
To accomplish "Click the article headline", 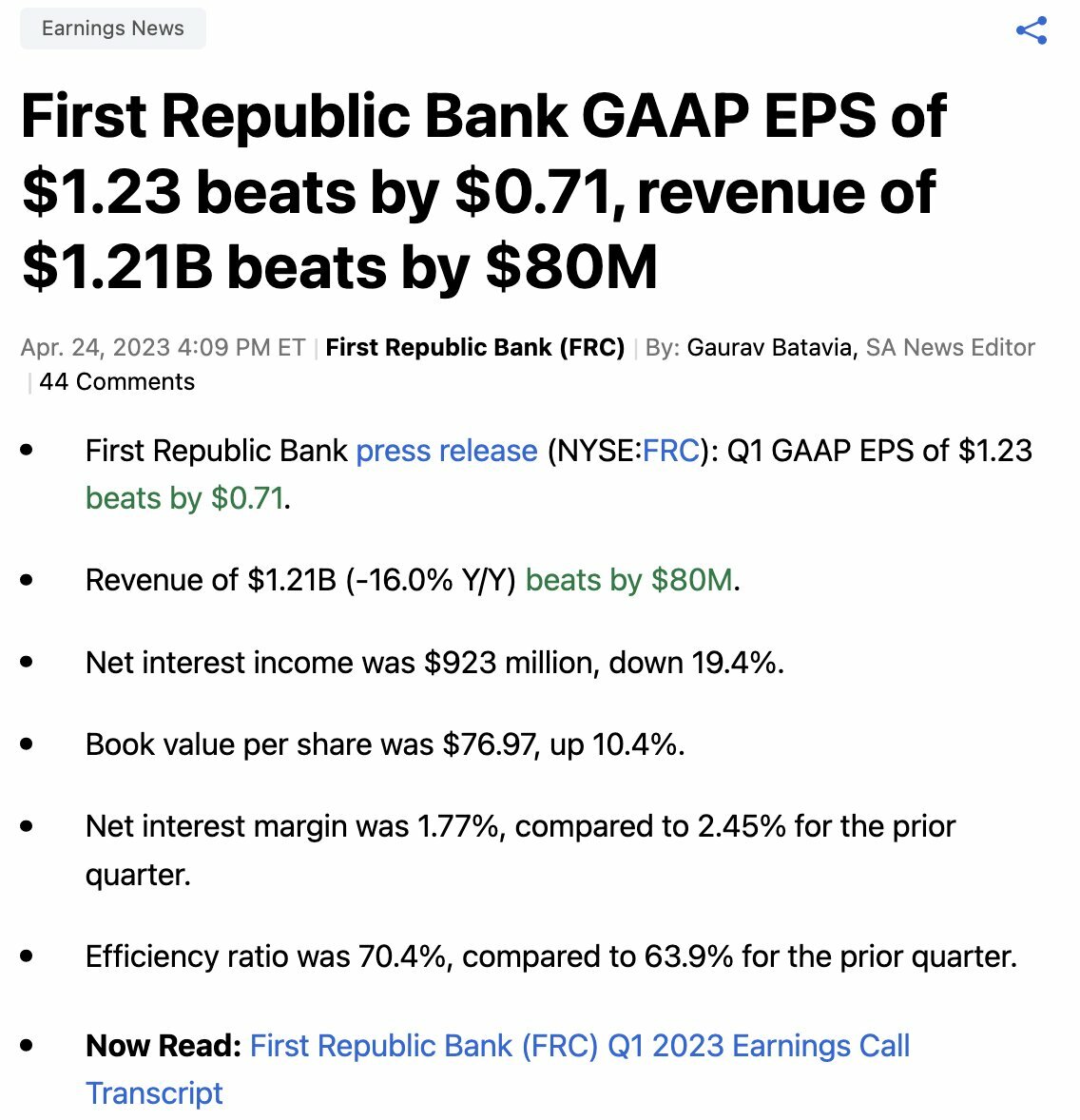I will click(x=484, y=191).
